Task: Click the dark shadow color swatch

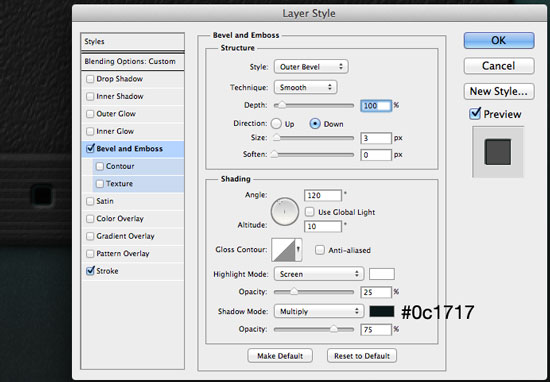Action: [382, 311]
